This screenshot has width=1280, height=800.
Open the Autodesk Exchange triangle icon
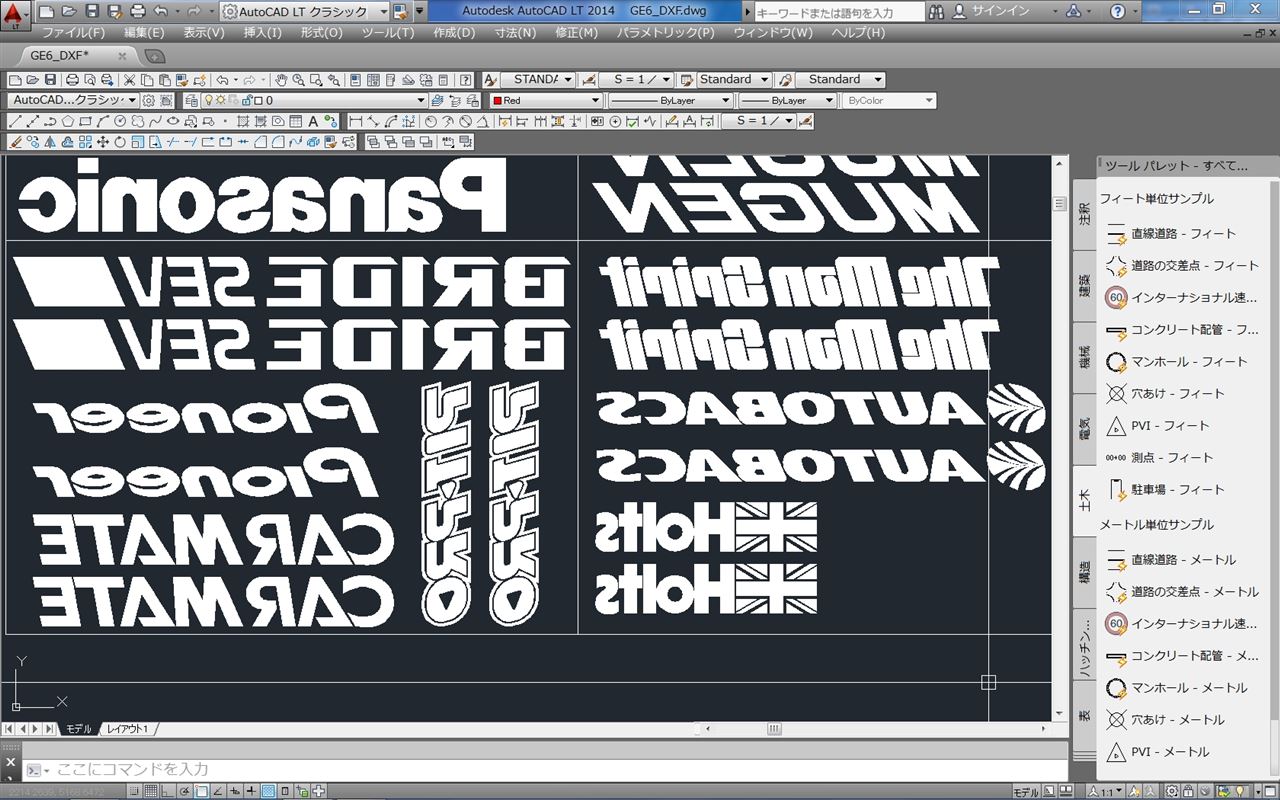pos(1073,12)
